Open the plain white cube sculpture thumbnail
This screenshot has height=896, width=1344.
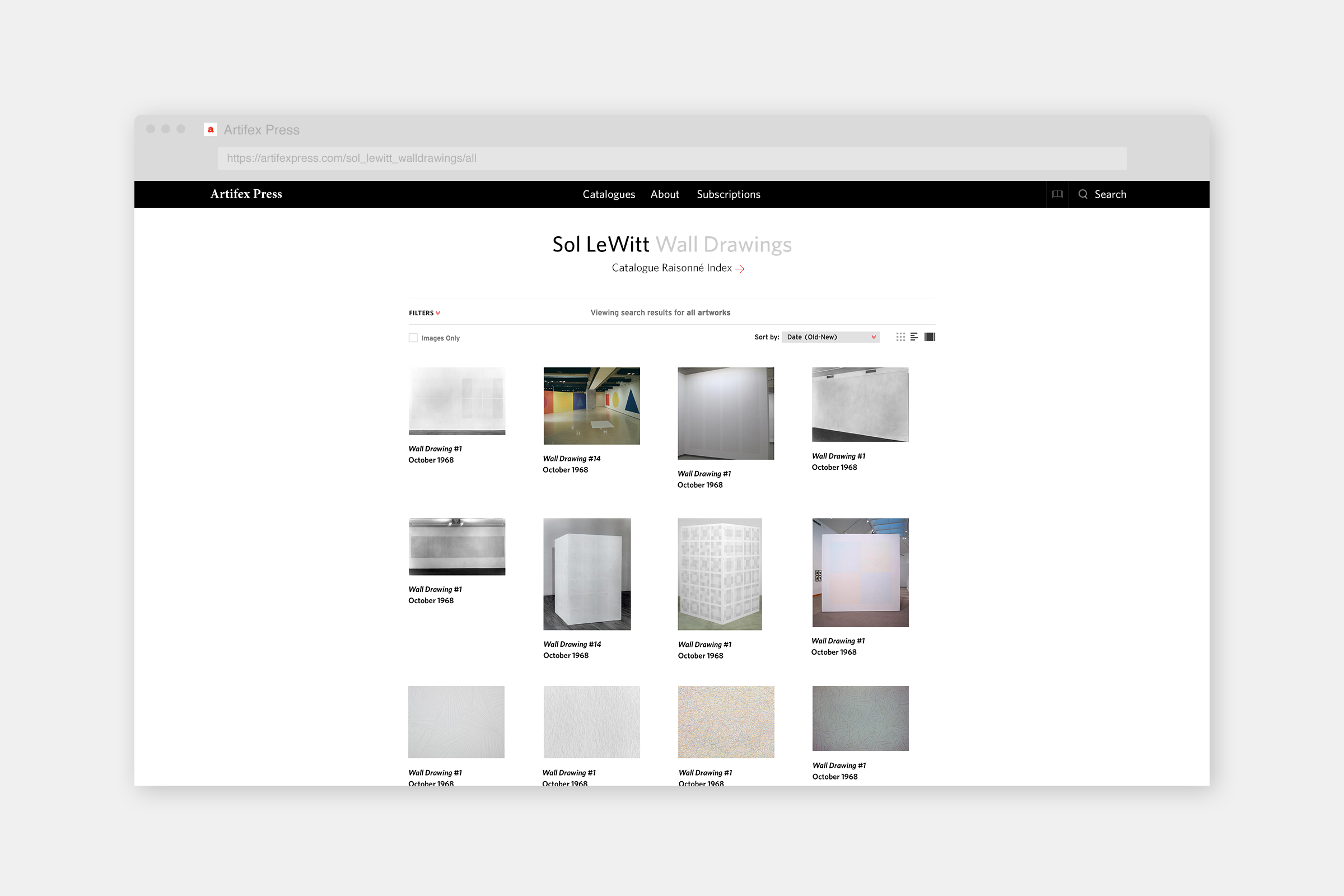[587, 575]
